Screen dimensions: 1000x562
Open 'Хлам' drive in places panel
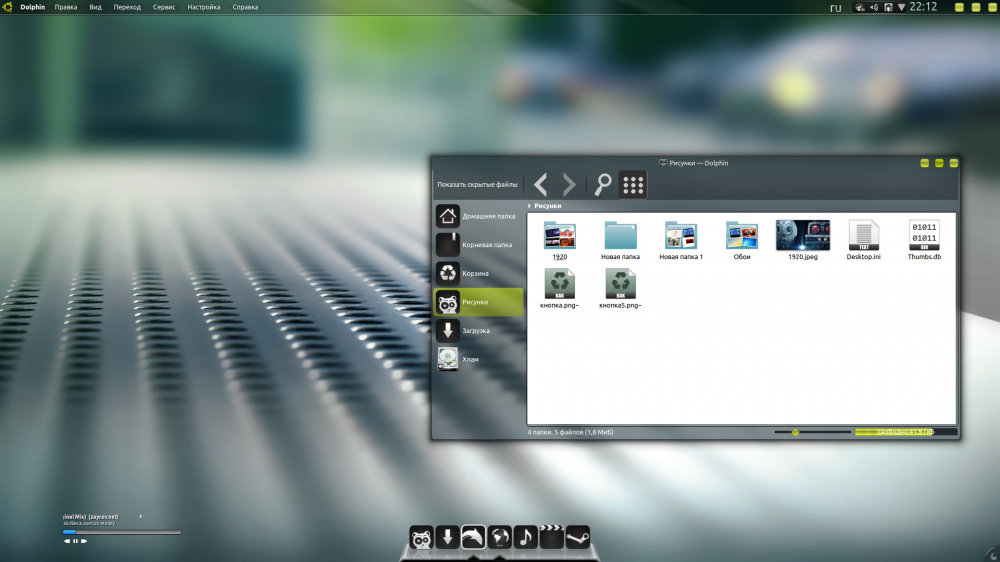click(478, 359)
